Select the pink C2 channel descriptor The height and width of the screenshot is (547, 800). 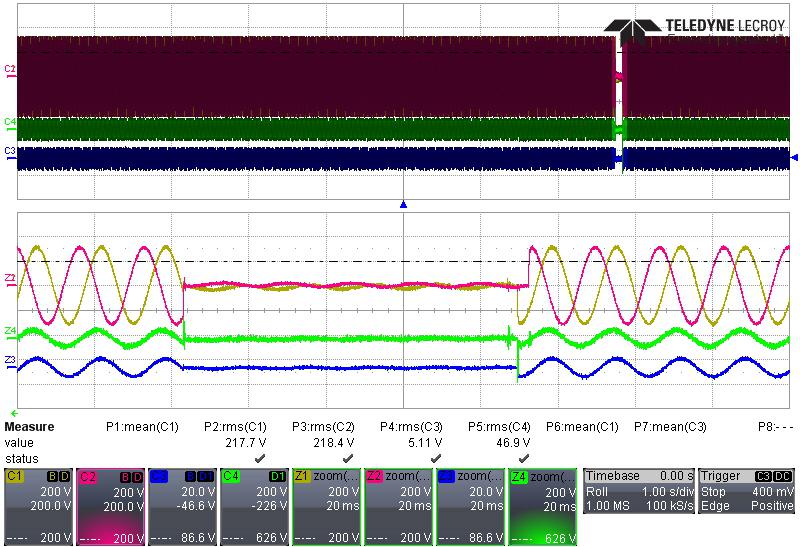click(109, 505)
